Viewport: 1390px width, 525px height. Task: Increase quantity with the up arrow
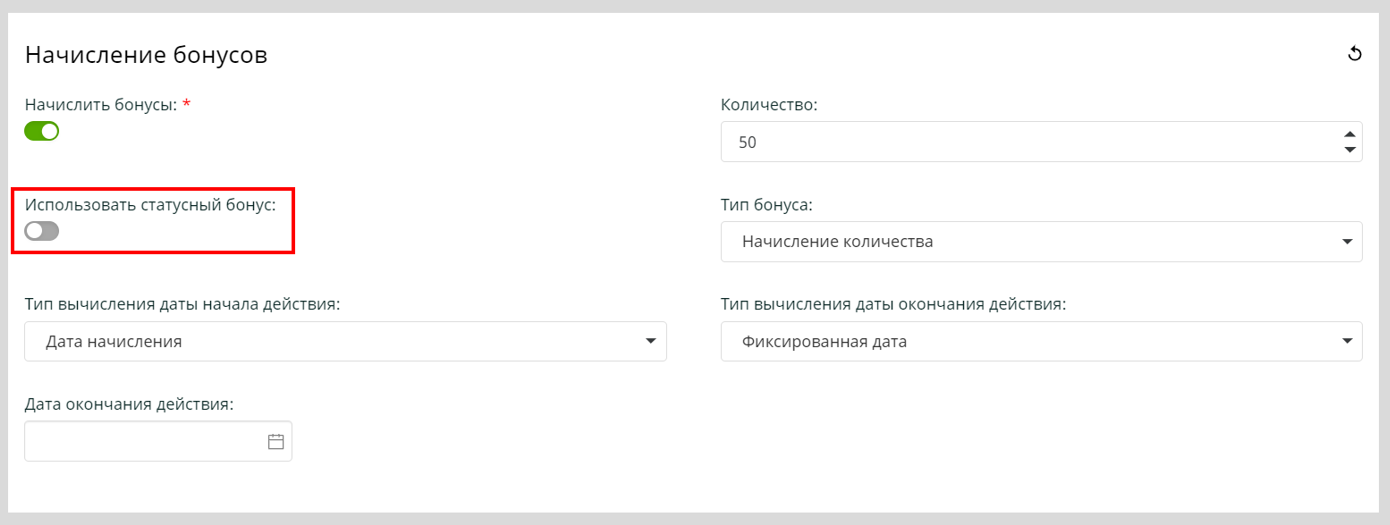pyautogui.click(x=1349, y=134)
